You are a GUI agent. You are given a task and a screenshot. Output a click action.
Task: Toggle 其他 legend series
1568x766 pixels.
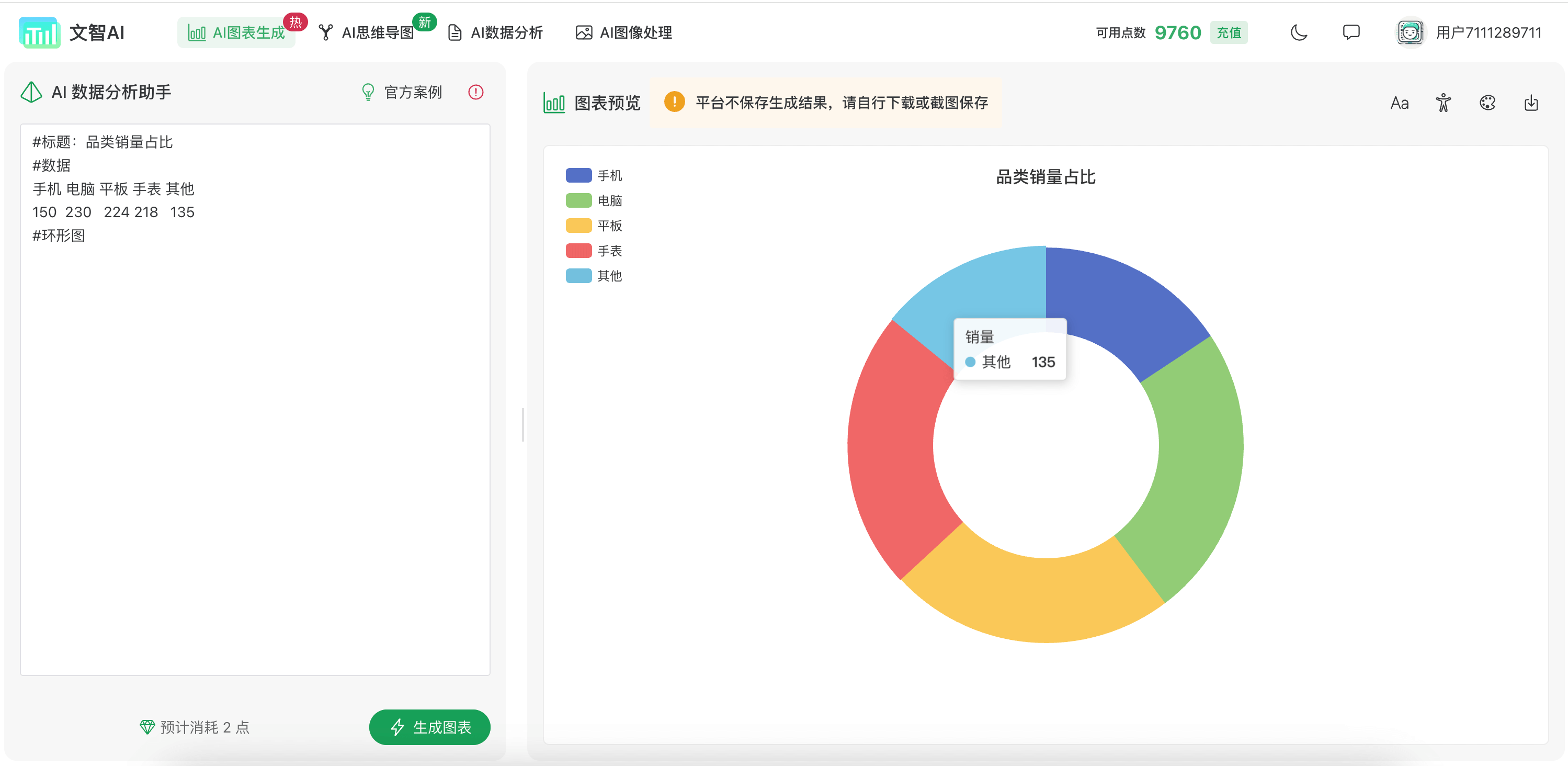tap(594, 276)
